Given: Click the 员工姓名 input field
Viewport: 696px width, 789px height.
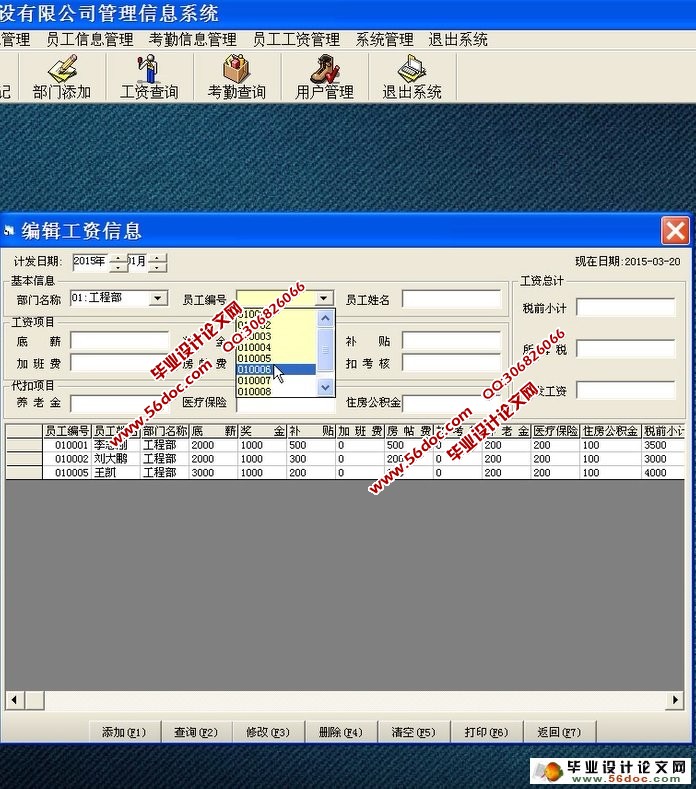Looking at the screenshot, I should (x=451, y=299).
